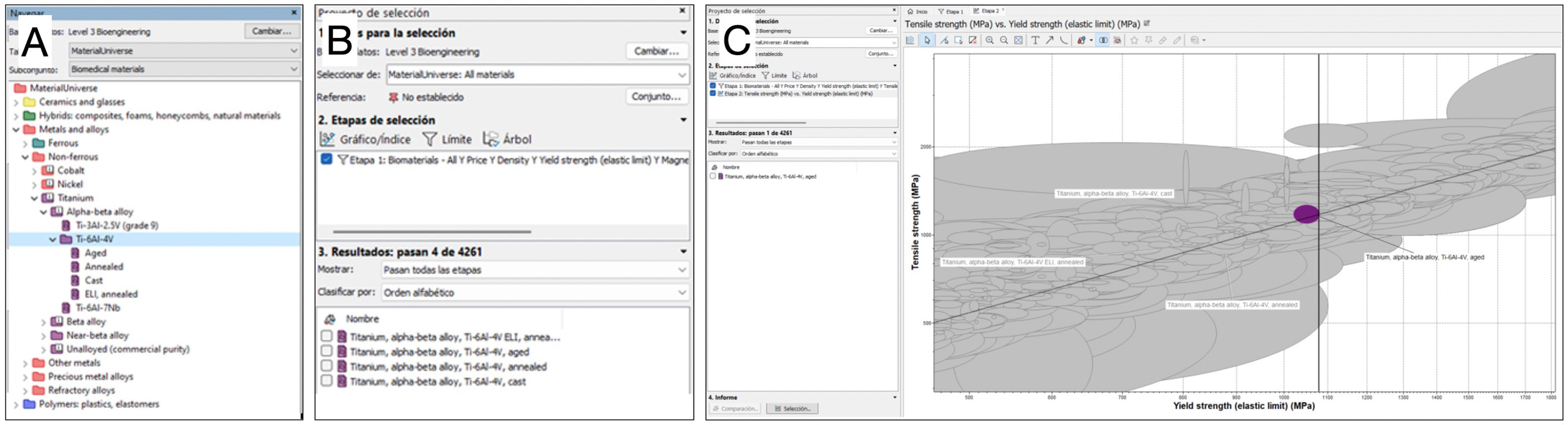Toggle Etapa 2 checkbox in panel C

713,94
